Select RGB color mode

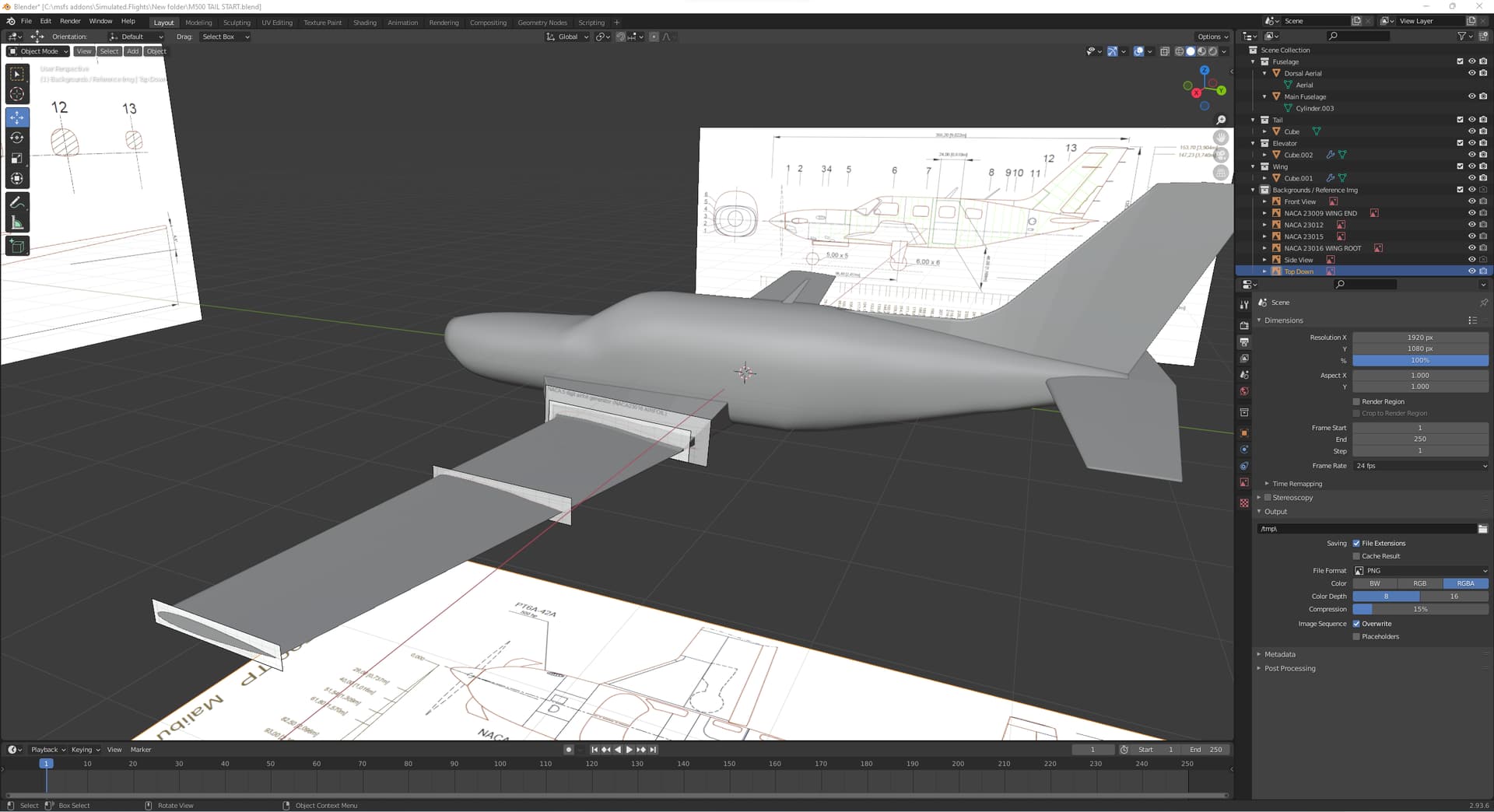click(1420, 583)
